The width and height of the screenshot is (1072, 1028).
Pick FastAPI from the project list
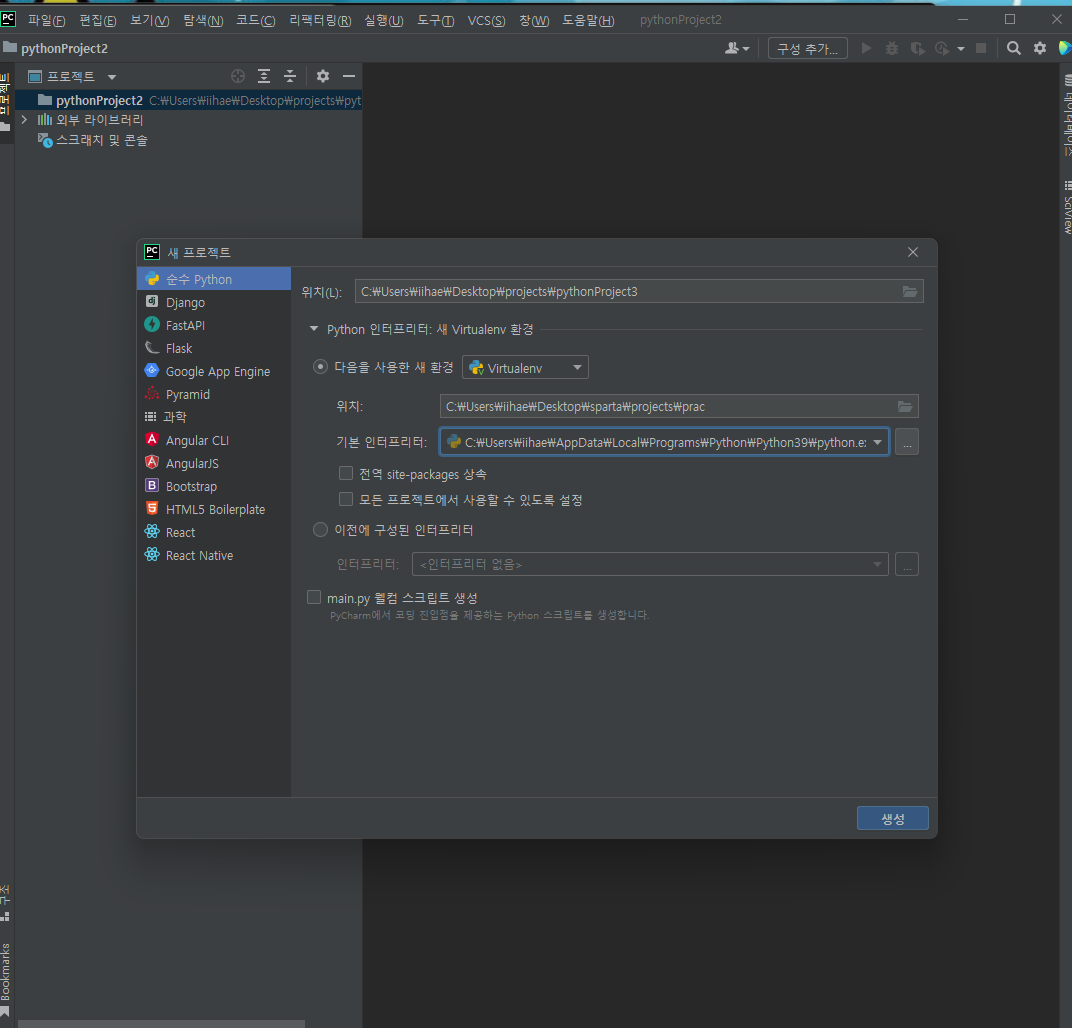[213, 325]
